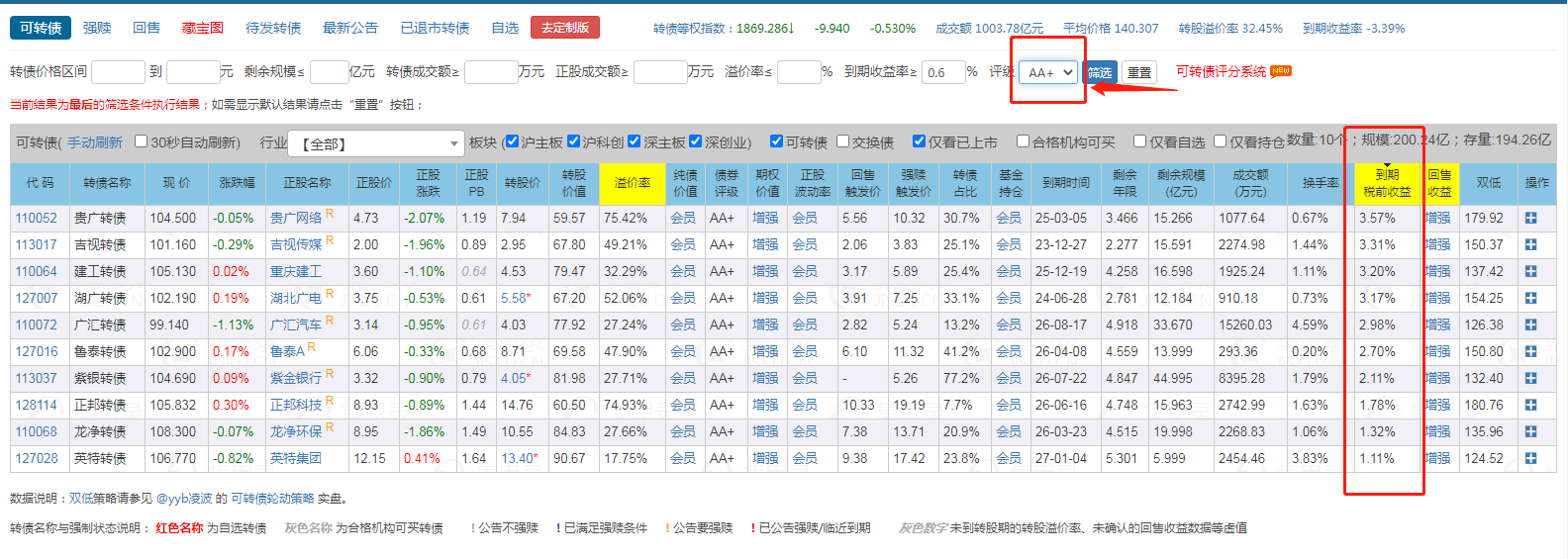Click the plus icon in 贵广转债 row
Image resolution: width=1568 pixels, height=559 pixels.
pyautogui.click(x=1530, y=218)
